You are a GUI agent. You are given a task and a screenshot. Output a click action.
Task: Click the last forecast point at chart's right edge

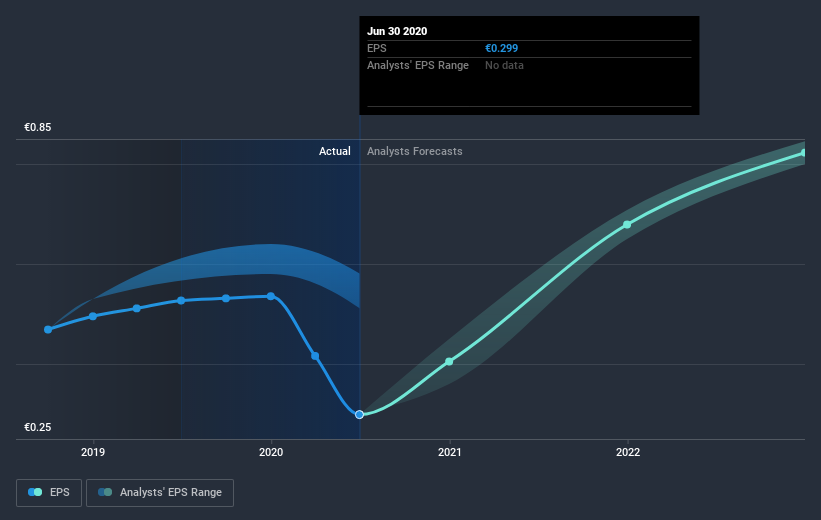coord(804,153)
